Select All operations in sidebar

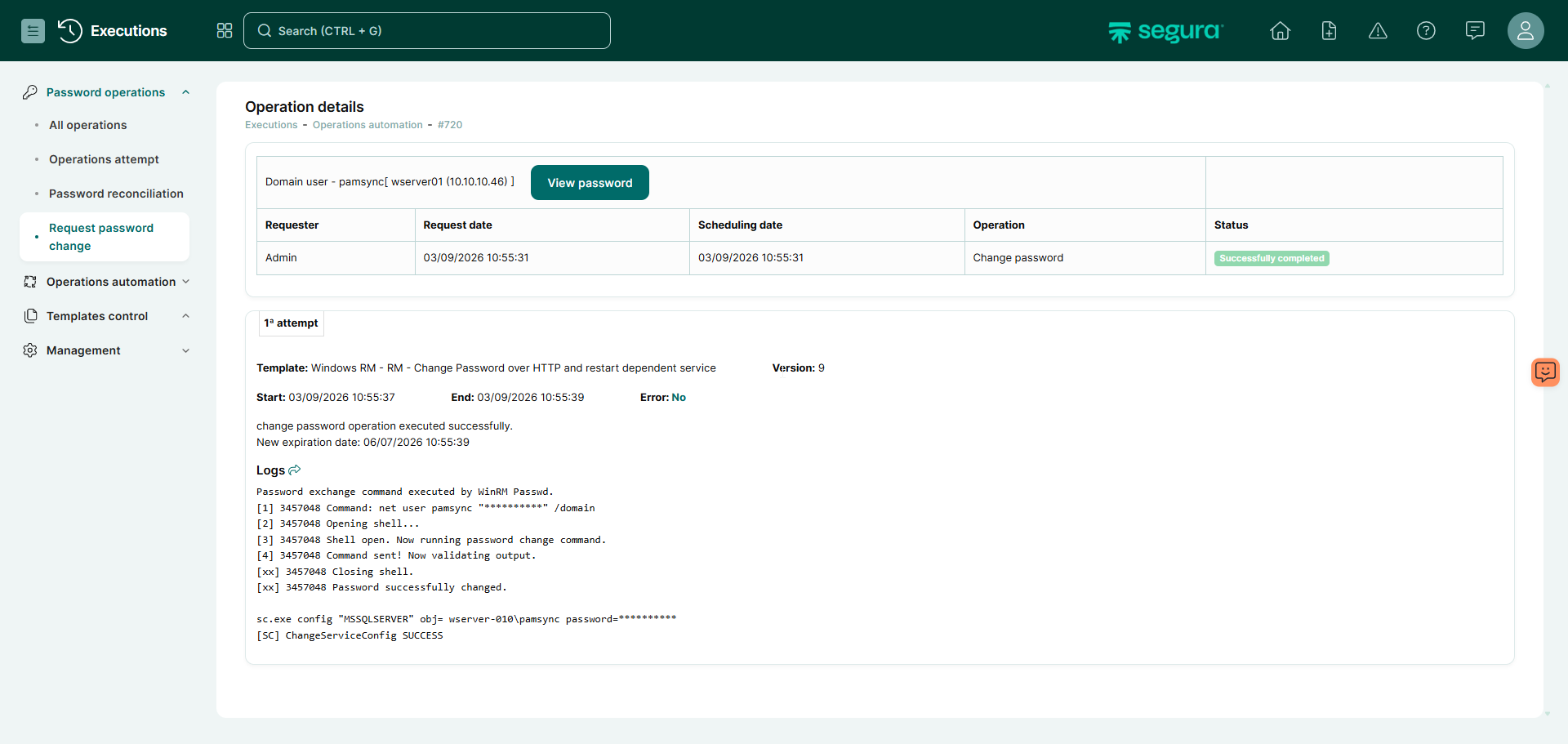88,125
